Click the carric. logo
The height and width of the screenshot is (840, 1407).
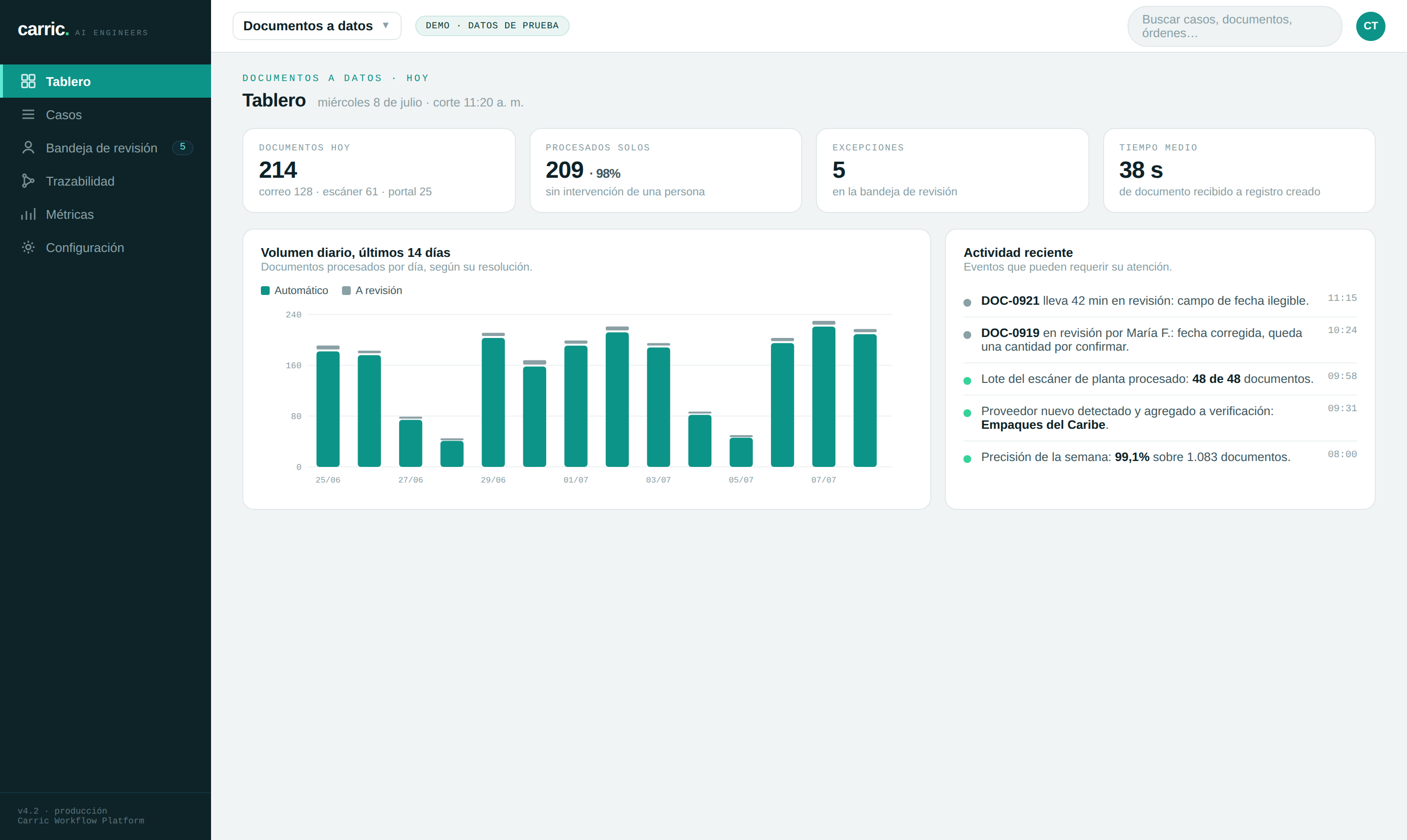click(x=43, y=29)
